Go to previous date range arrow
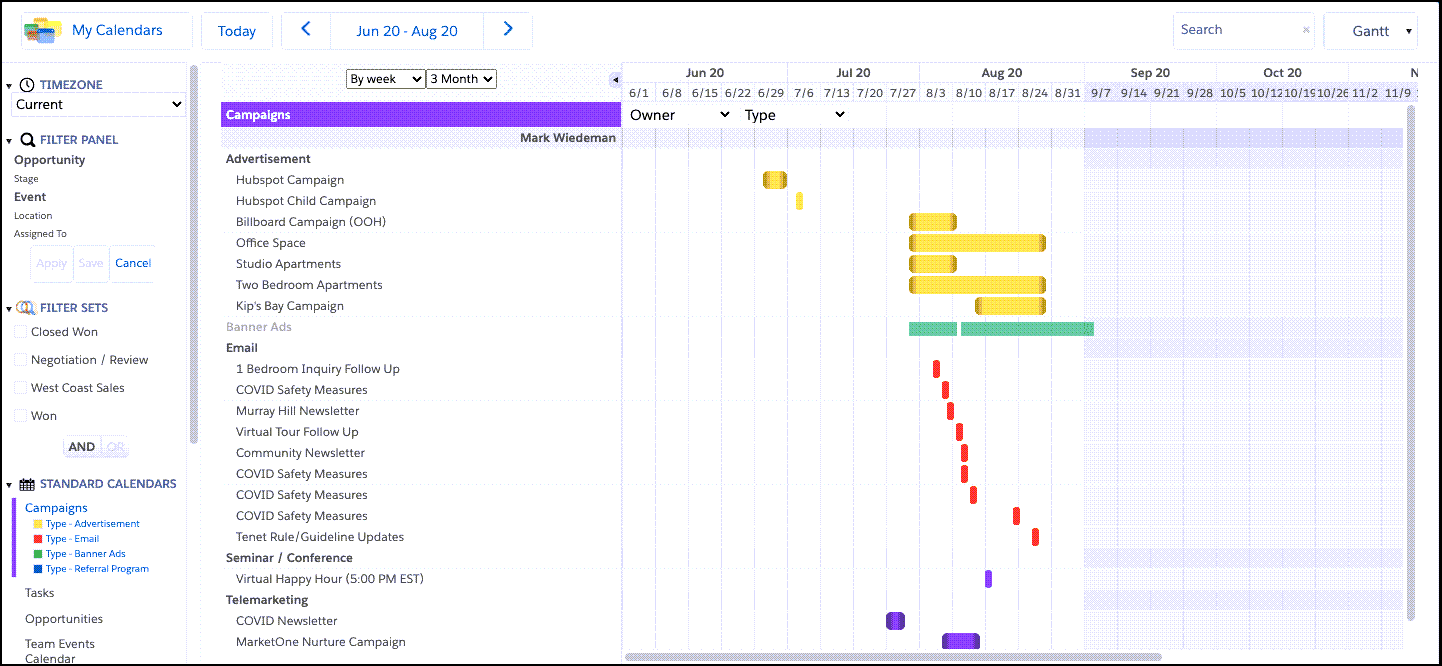The height and width of the screenshot is (666, 1442). [x=306, y=30]
